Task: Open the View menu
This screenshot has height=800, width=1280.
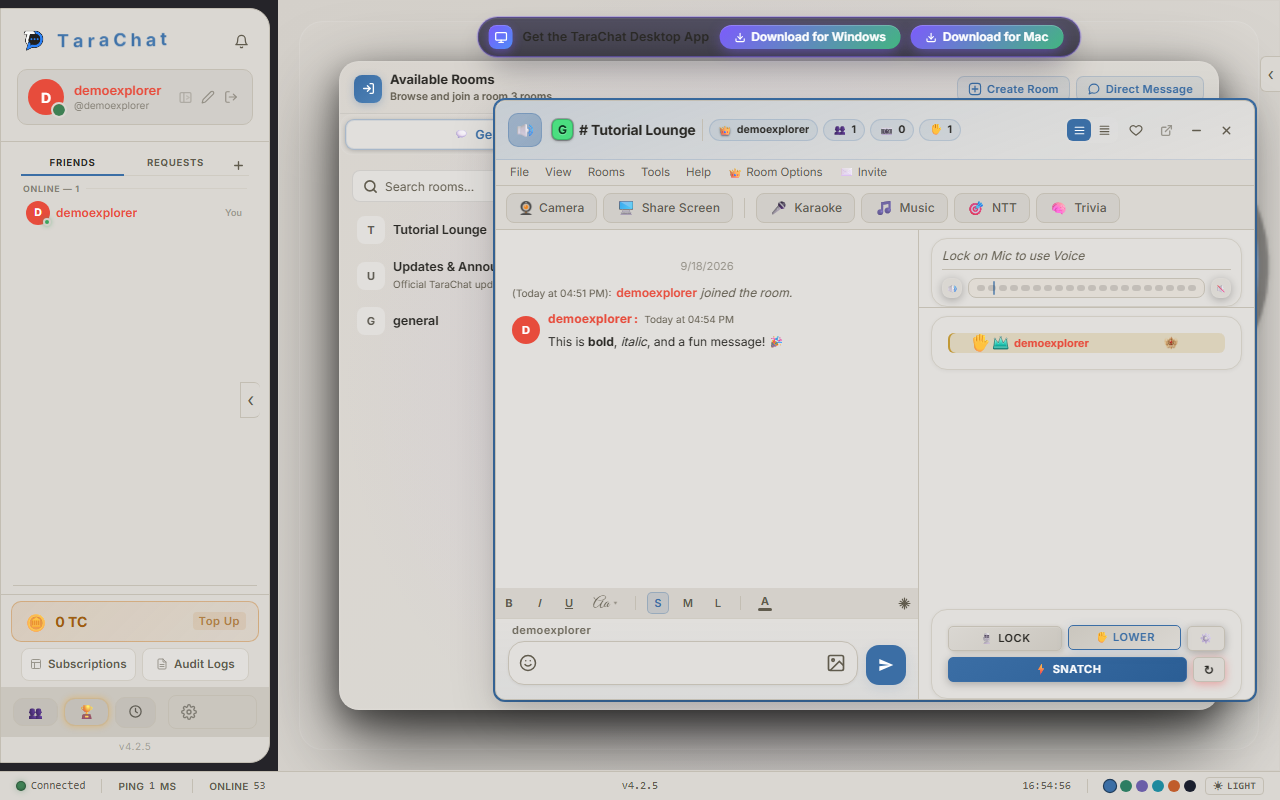Action: (558, 172)
